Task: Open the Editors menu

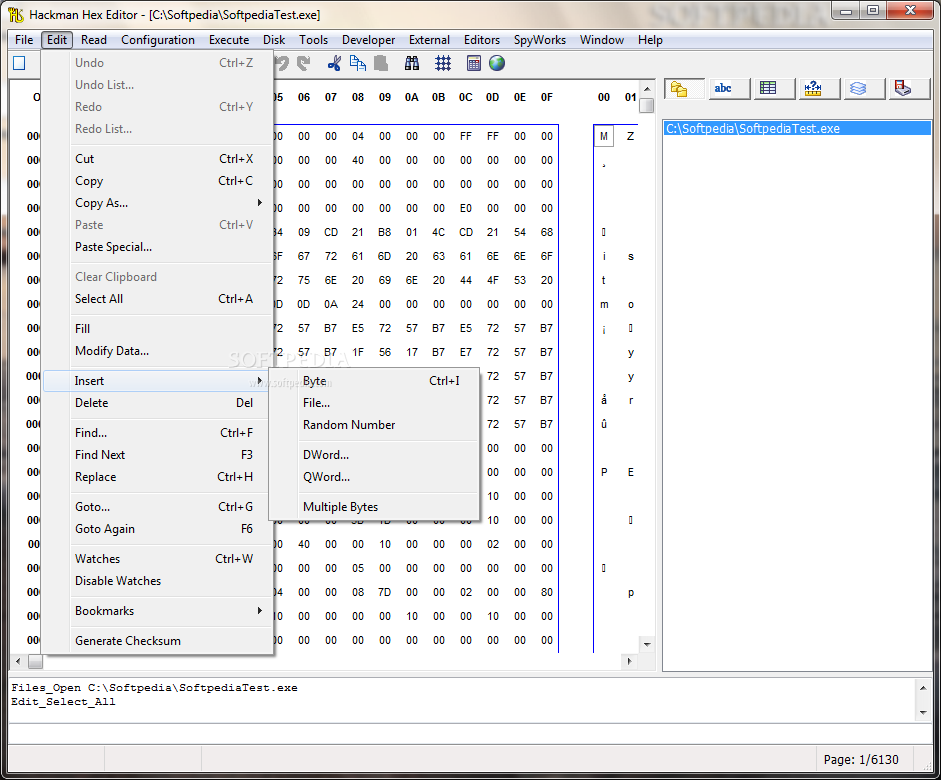Action: [481, 40]
